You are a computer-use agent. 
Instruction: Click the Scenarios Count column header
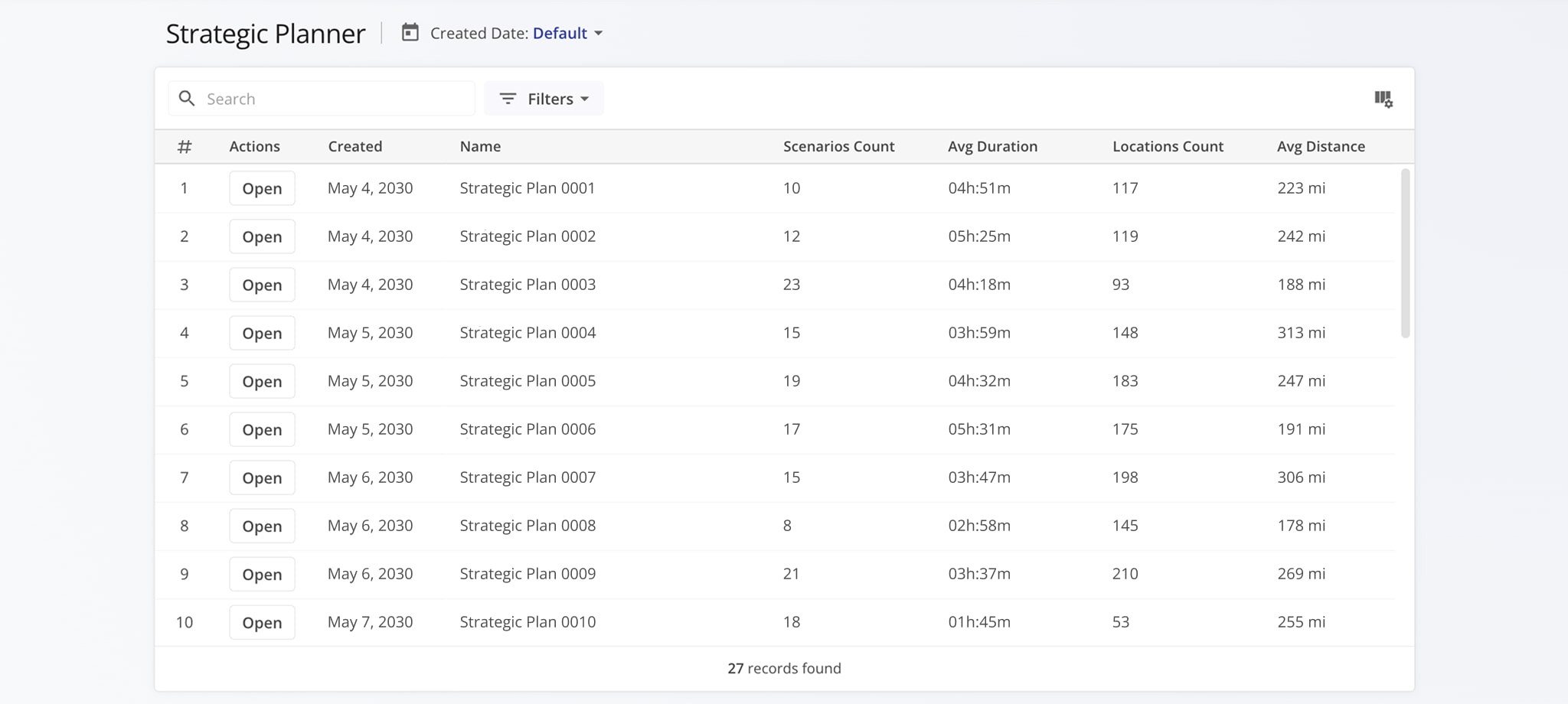click(838, 146)
